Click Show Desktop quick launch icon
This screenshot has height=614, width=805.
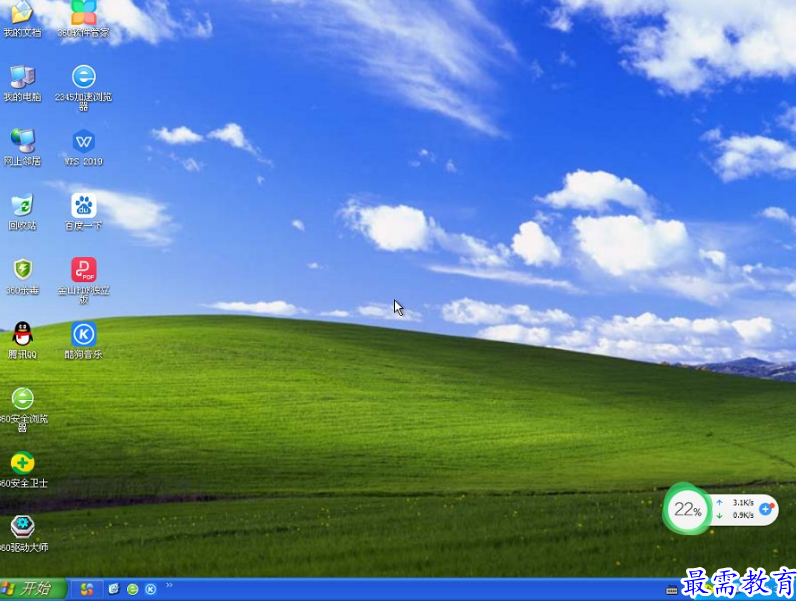pyautogui.click(x=114, y=589)
